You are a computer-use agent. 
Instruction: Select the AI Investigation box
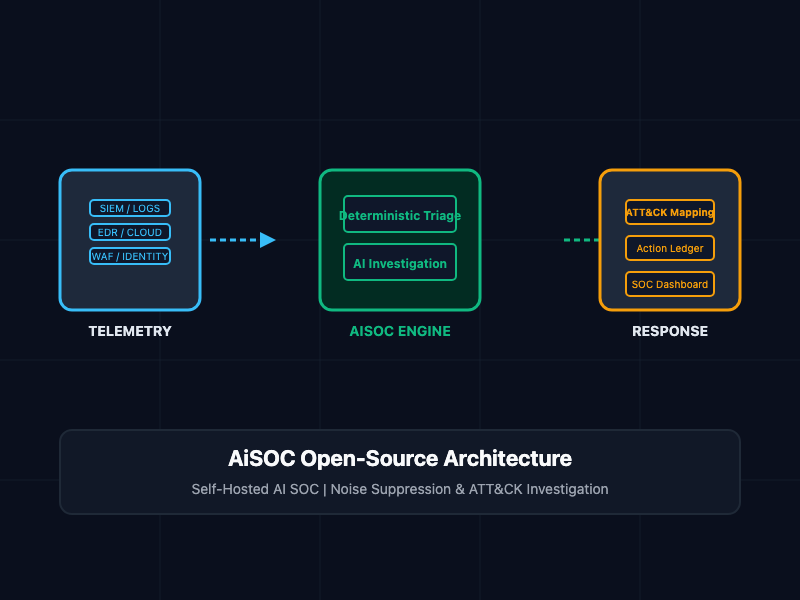pyautogui.click(x=400, y=262)
